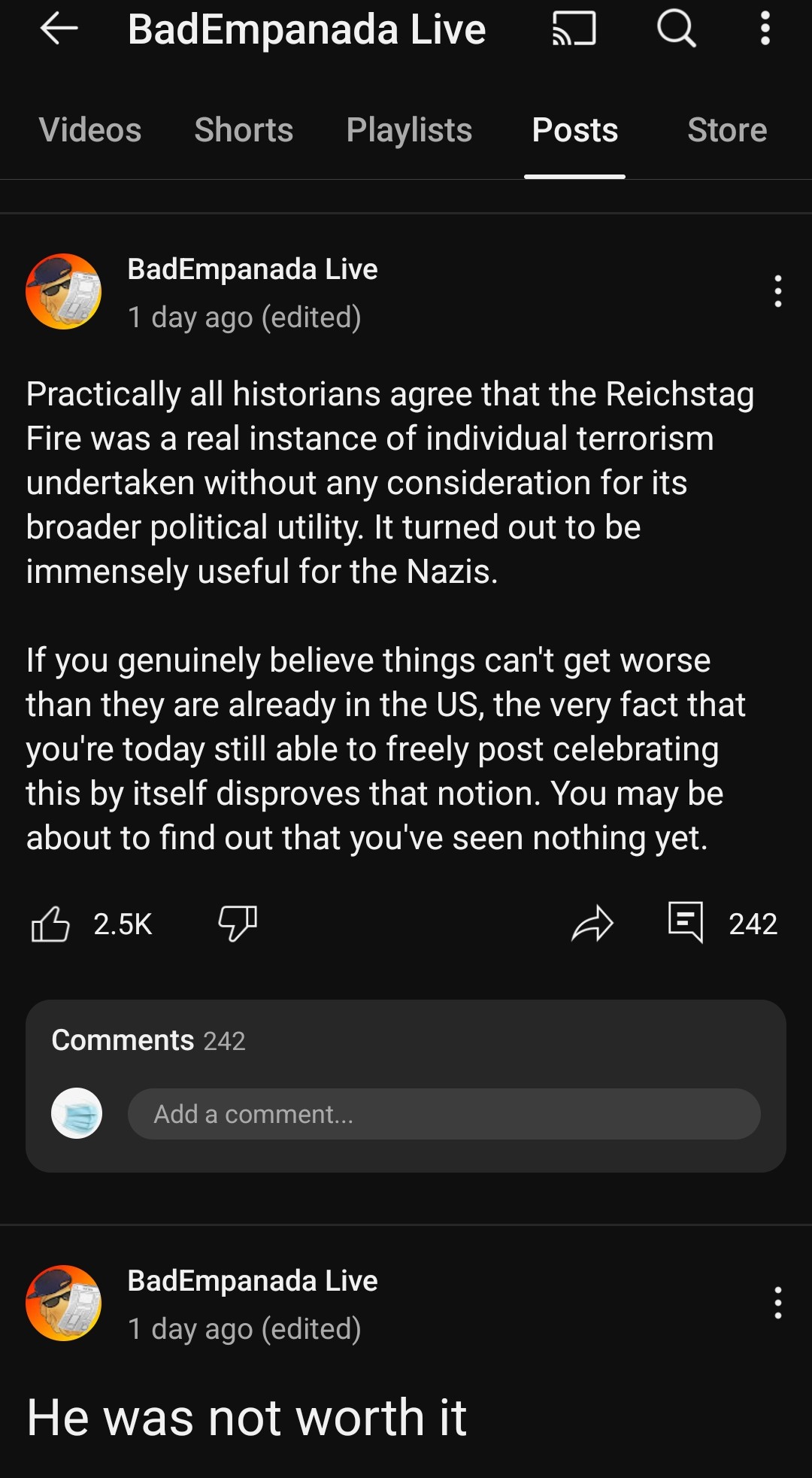Select the Posts tab
This screenshot has height=1478, width=812.
(574, 130)
